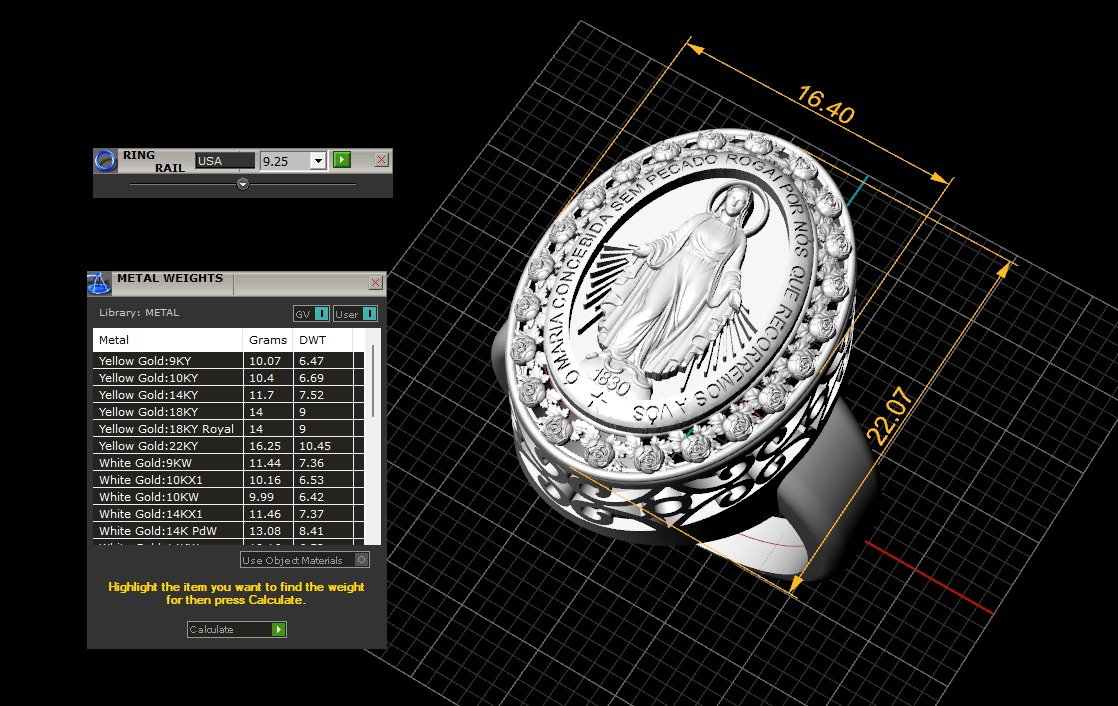Viewport: 1118px width, 706px height.
Task: Select the Yellow Gold:18KY row
Action: (x=228, y=412)
